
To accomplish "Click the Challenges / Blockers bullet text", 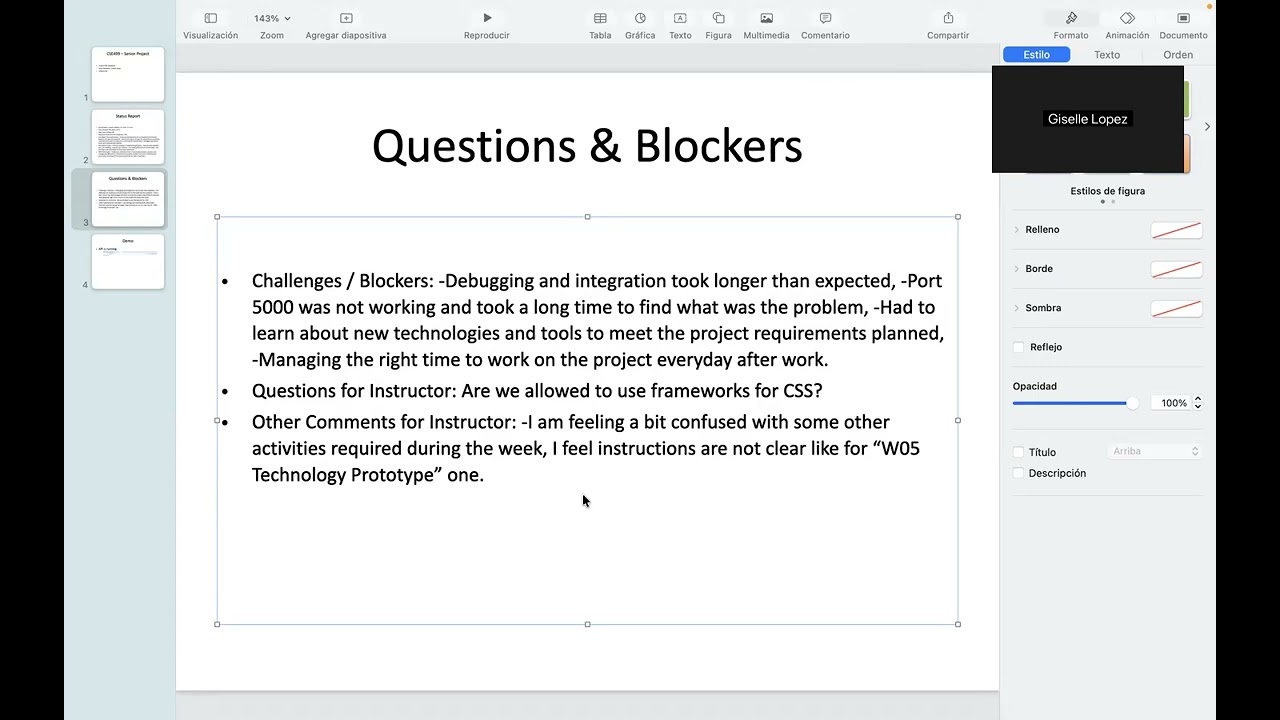I will pyautogui.click(x=598, y=320).
